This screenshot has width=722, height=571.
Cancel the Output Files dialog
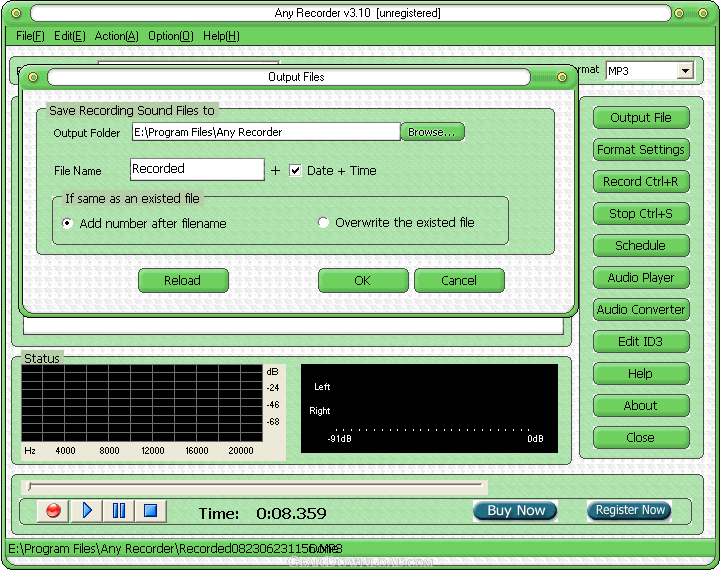[459, 280]
